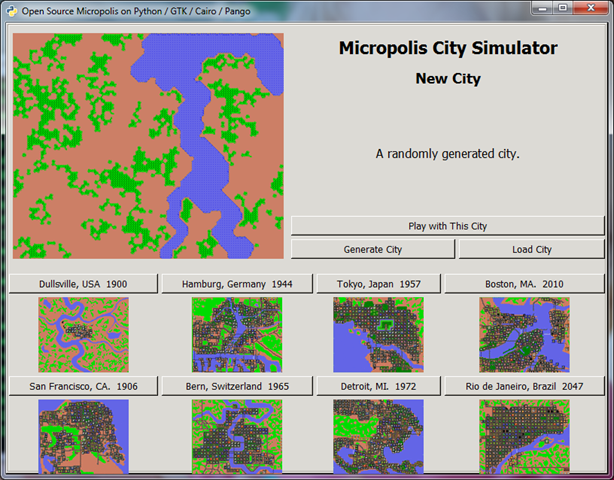Choose the Rio de Janeiro, Brazil 2047 button
614x480 pixels.
pyautogui.click(x=524, y=386)
